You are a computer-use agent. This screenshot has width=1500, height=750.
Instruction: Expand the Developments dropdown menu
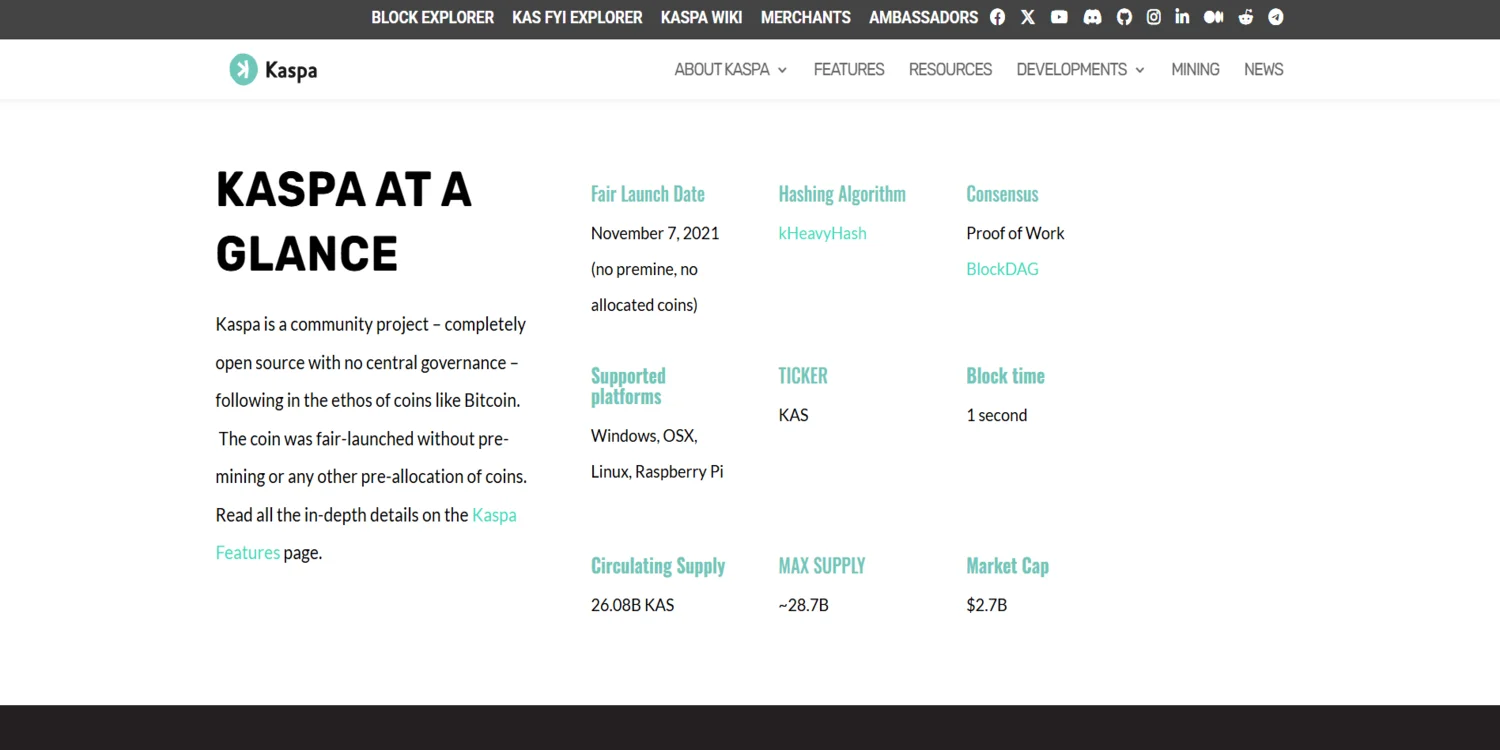pos(1080,69)
